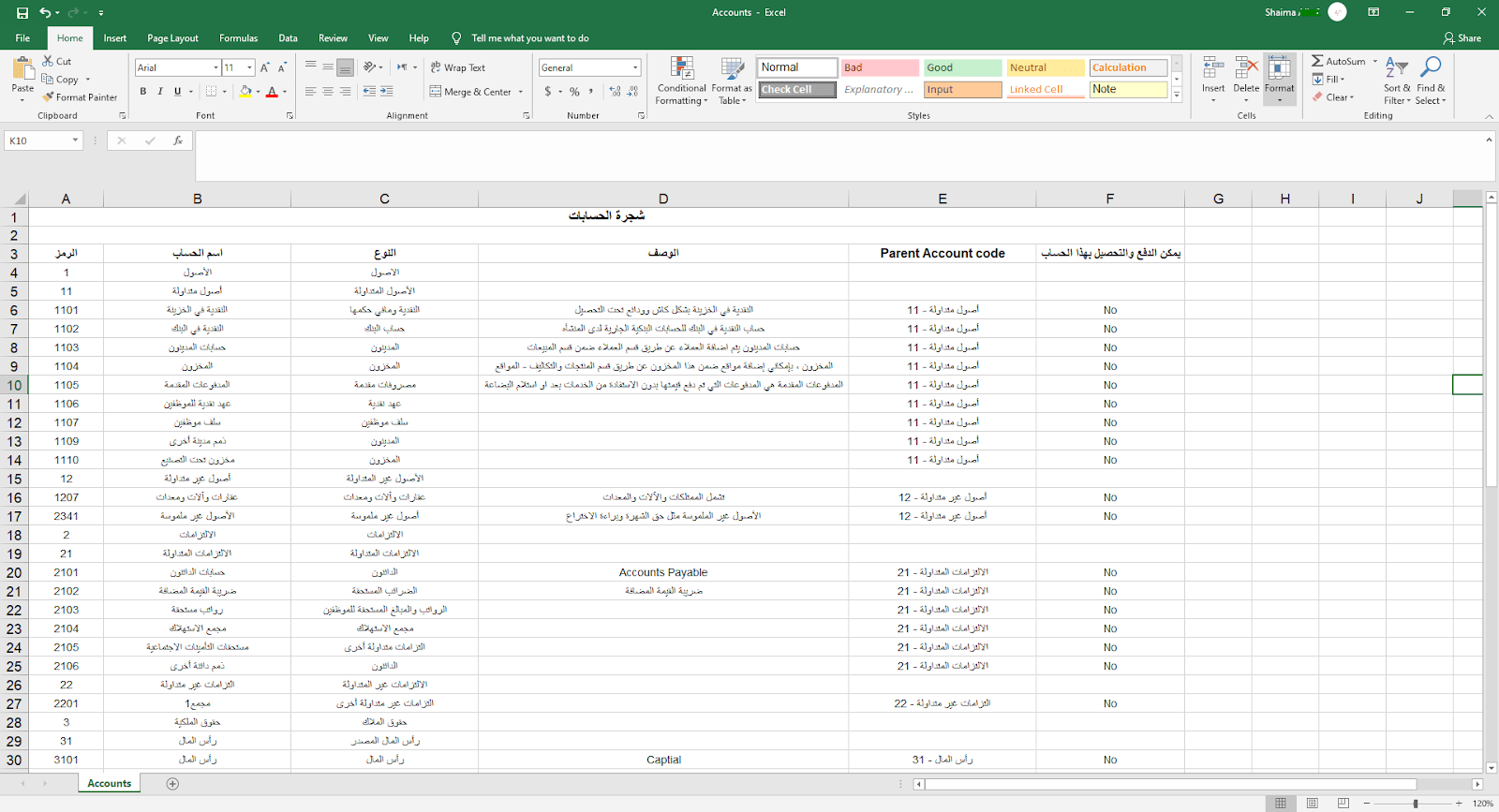This screenshot has width=1499, height=812.
Task: Click the Percent Style icon
Action: [574, 92]
